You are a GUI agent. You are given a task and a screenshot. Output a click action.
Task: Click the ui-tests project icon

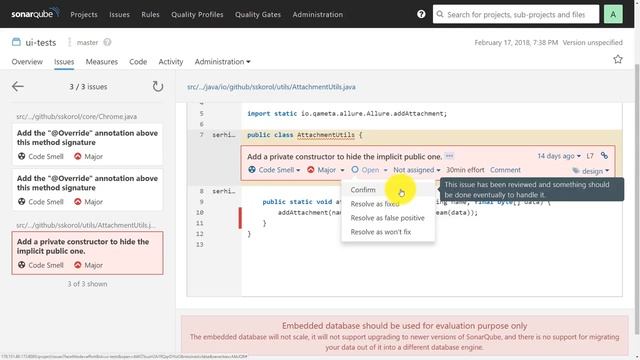click(x=16, y=42)
